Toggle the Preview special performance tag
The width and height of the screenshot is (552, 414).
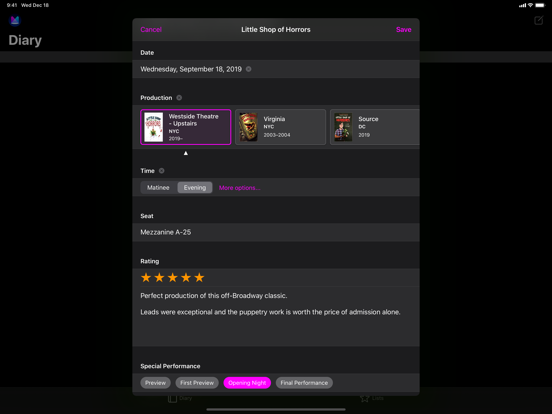pyautogui.click(x=155, y=383)
